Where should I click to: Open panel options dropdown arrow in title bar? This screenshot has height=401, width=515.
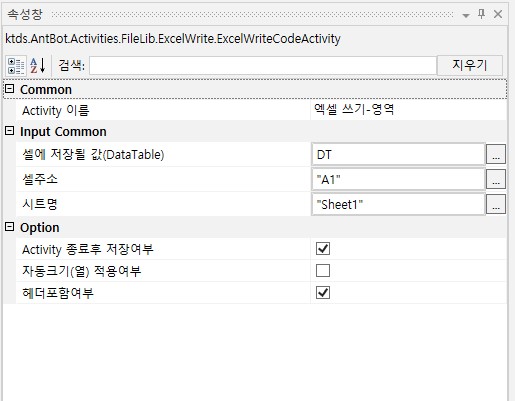point(466,15)
